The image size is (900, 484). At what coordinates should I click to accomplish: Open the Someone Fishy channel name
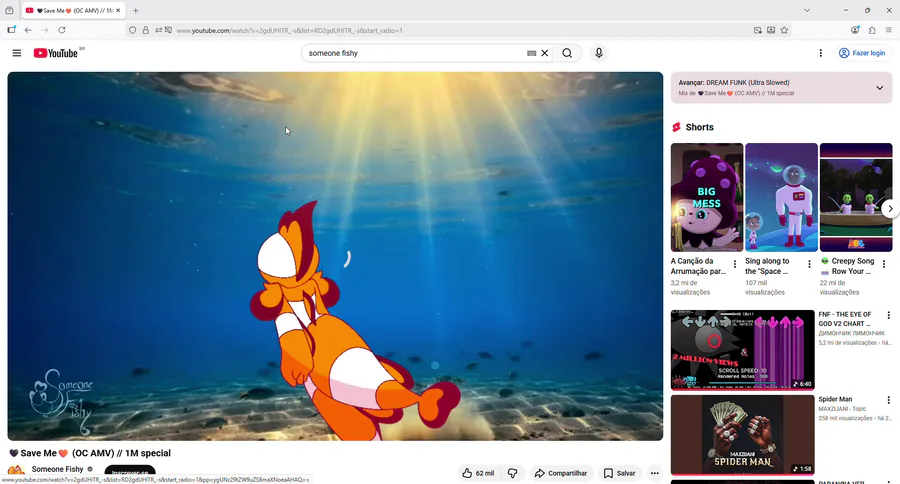click(57, 469)
